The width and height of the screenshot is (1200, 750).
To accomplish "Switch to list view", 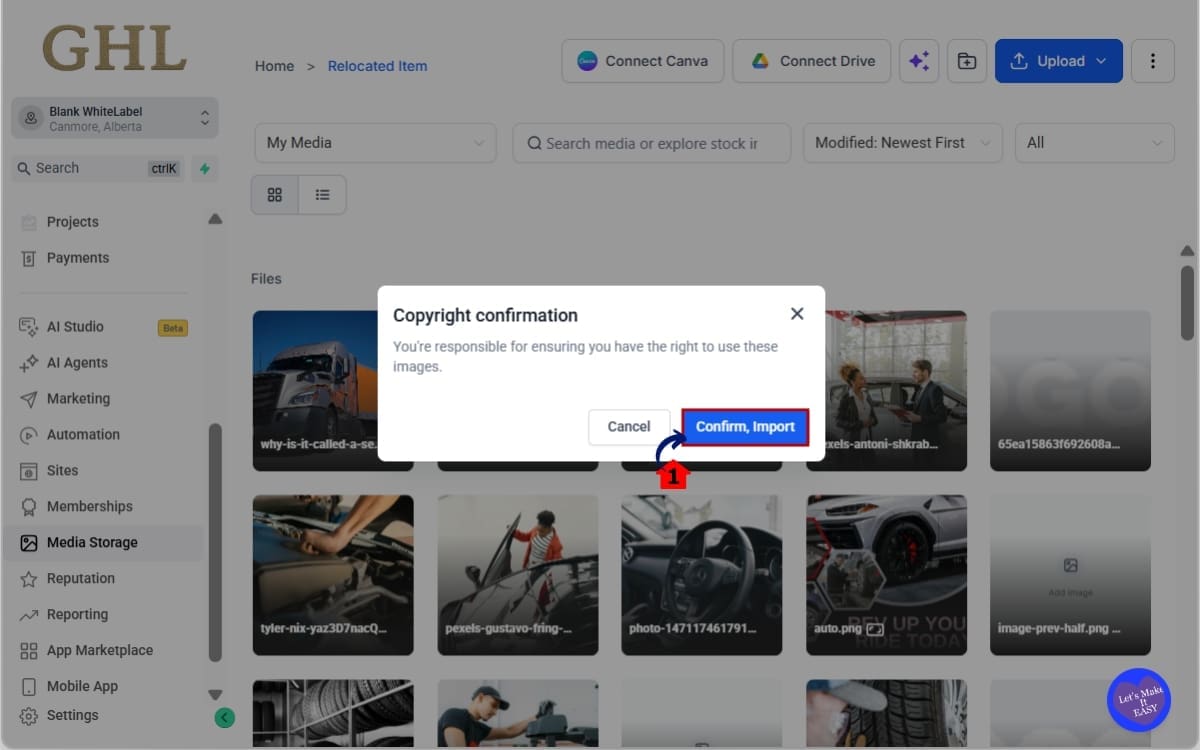I will click(x=322, y=195).
